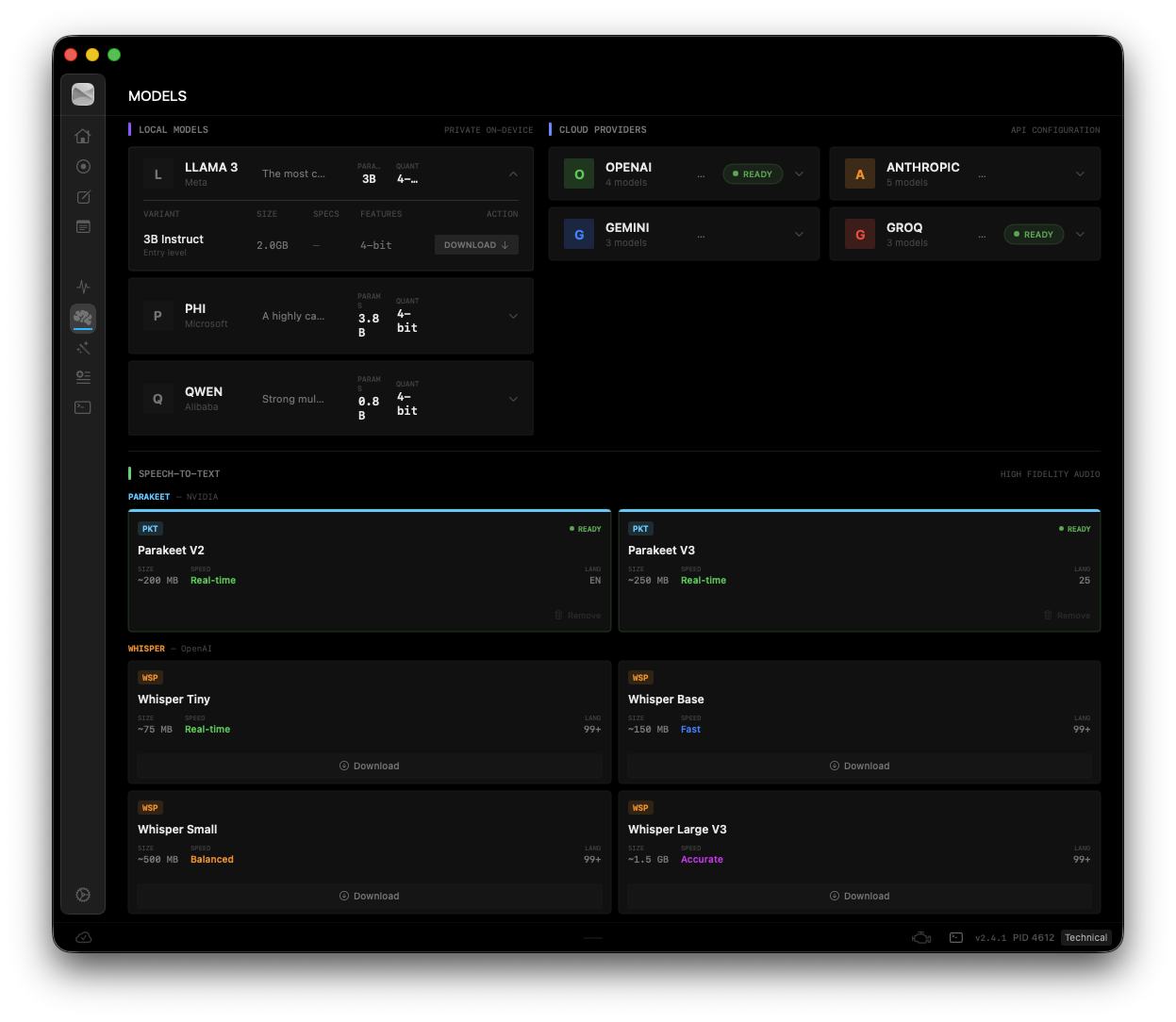Click the Anthropic 'A' provider icon
The image size is (1176, 1022).
(x=860, y=173)
